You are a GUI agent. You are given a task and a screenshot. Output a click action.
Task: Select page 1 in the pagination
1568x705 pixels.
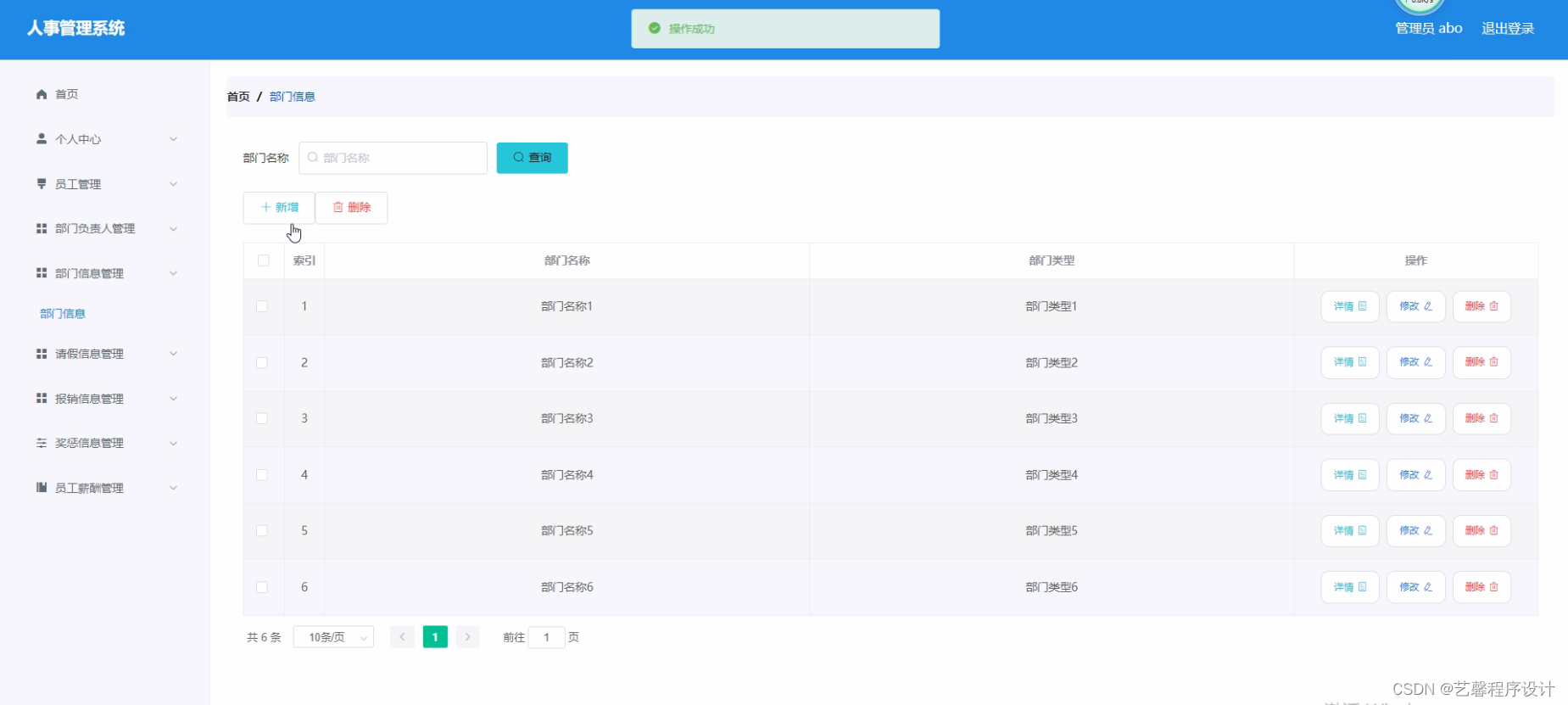point(435,637)
